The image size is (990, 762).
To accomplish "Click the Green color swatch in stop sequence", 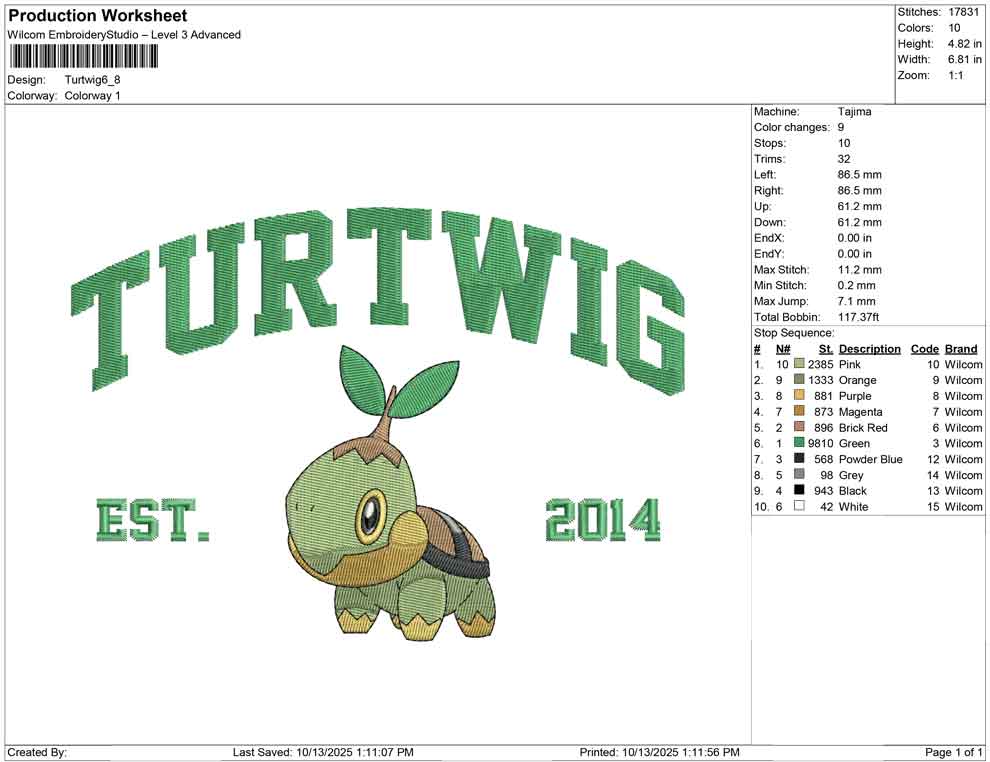I will tap(799, 443).
